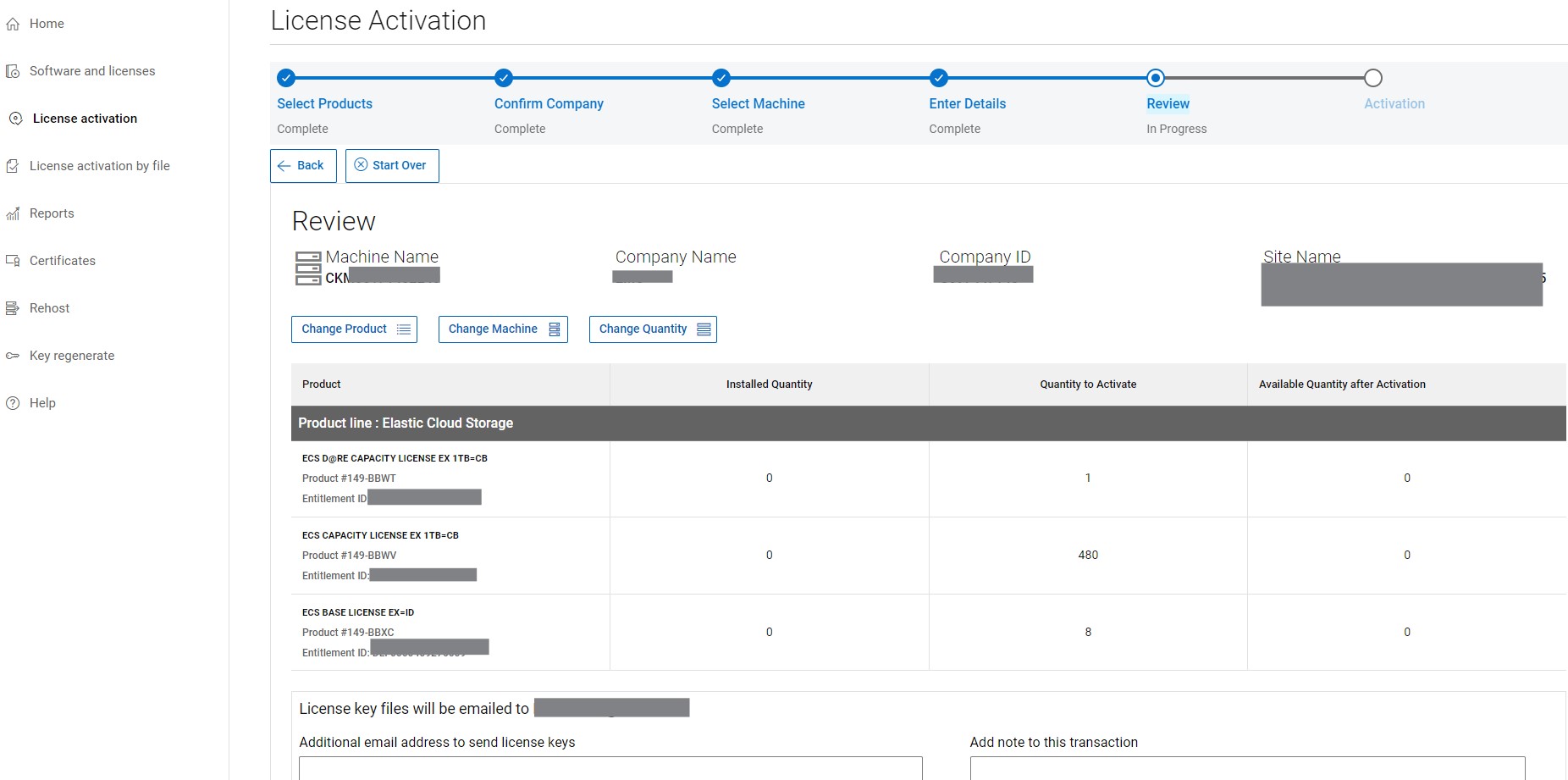Select the Home icon in sidebar
The height and width of the screenshot is (780, 1568).
pos(13,24)
